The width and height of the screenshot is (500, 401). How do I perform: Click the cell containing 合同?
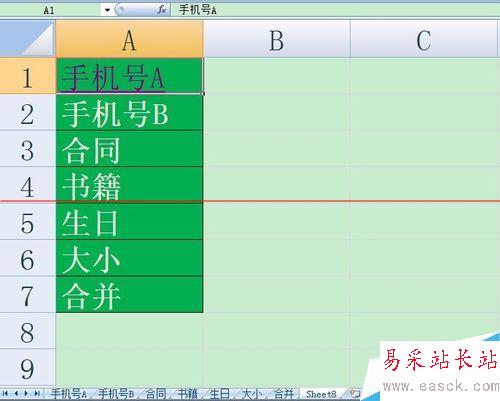point(129,149)
